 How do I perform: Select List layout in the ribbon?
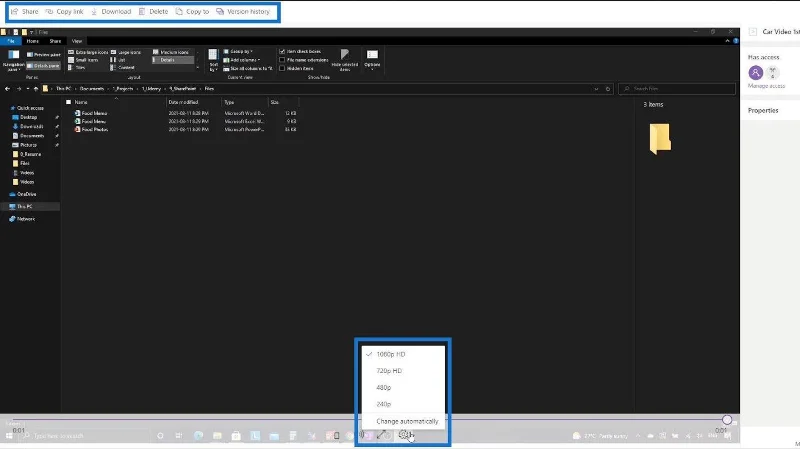click(x=118, y=60)
